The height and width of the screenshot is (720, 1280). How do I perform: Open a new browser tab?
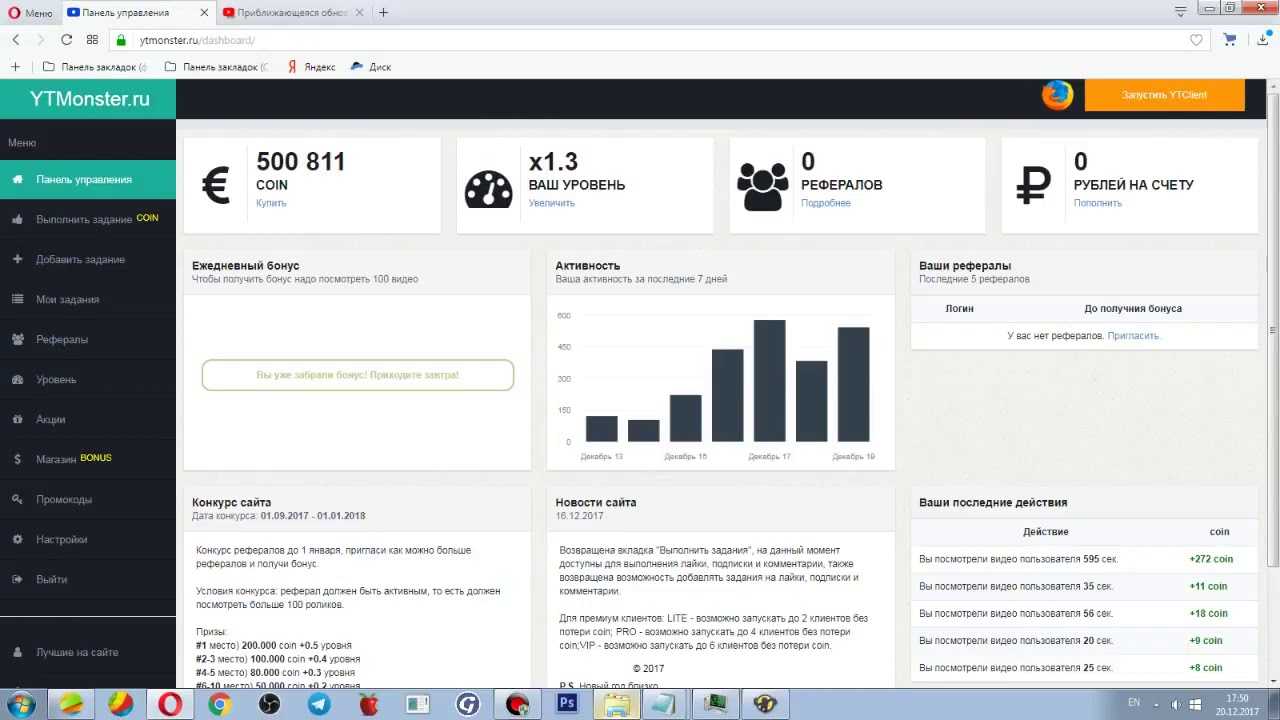tap(383, 13)
